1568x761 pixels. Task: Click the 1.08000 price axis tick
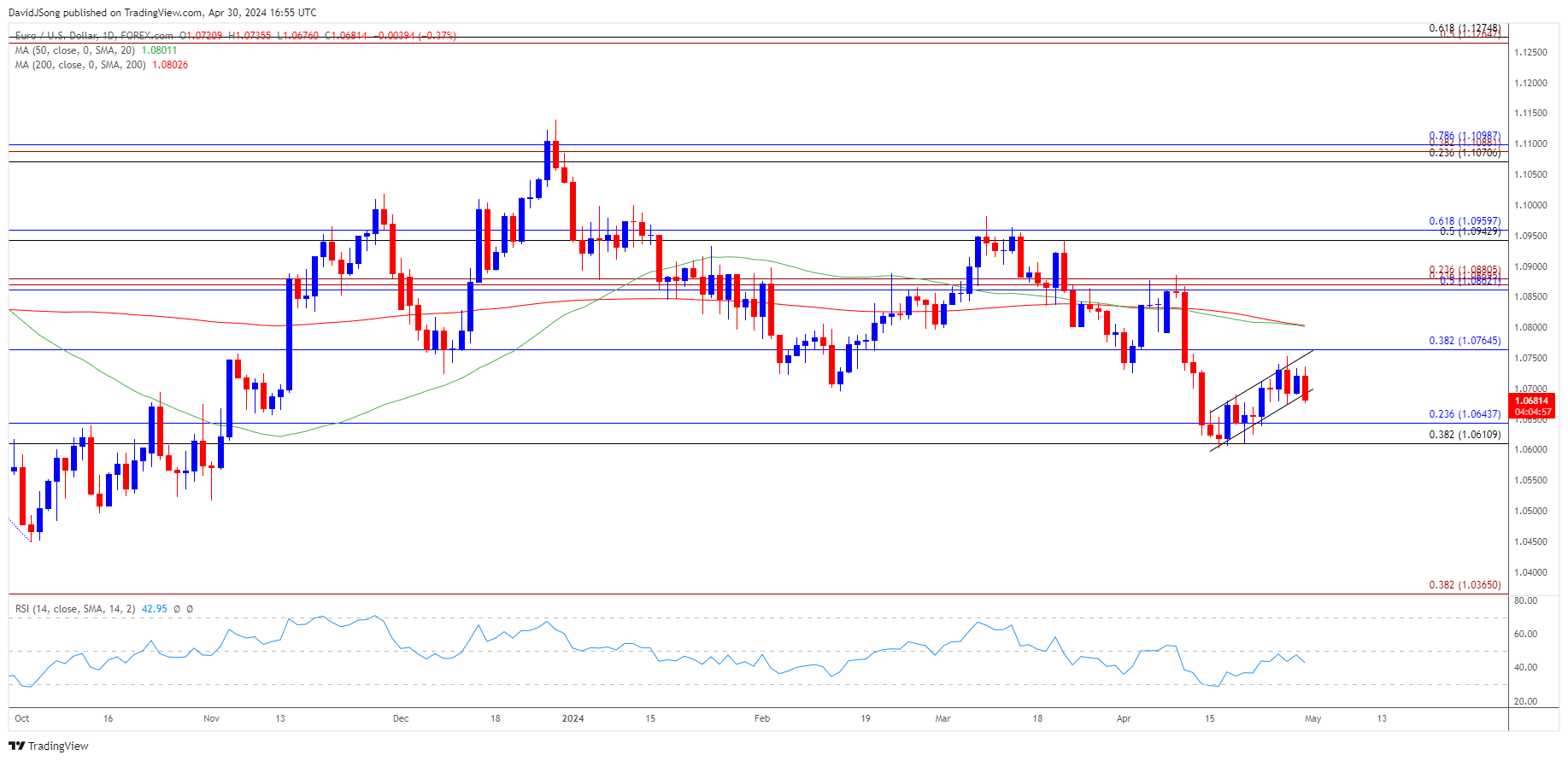[1530, 327]
